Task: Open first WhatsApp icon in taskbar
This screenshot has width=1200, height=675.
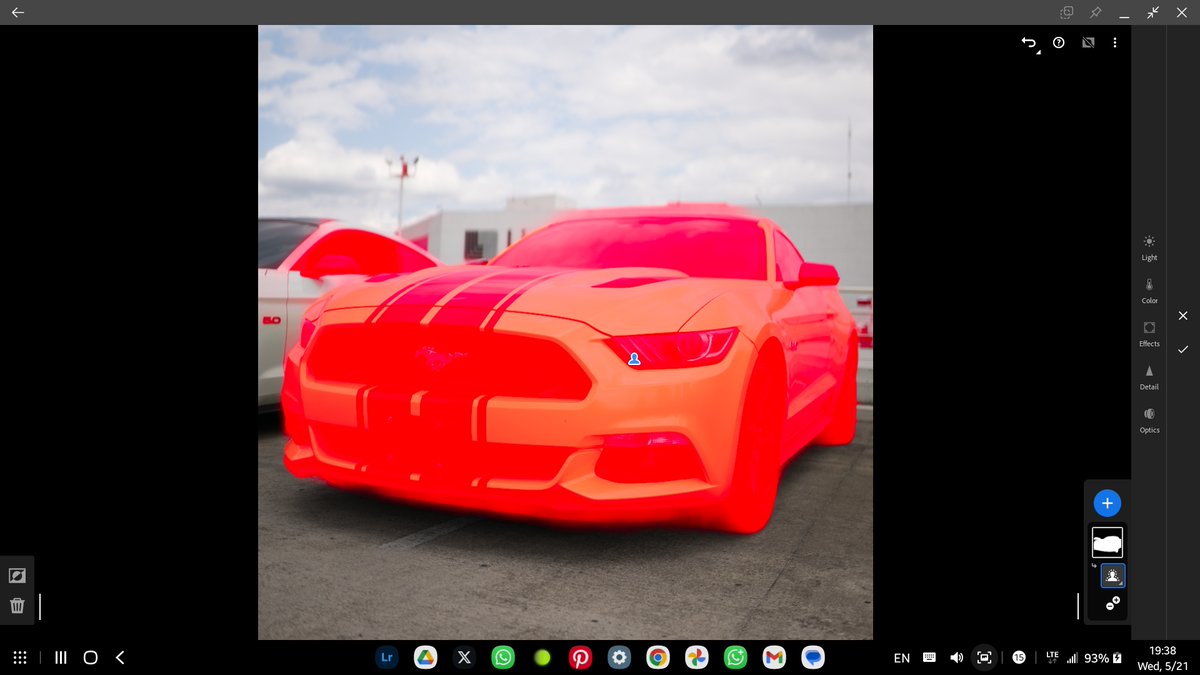Action: 503,658
